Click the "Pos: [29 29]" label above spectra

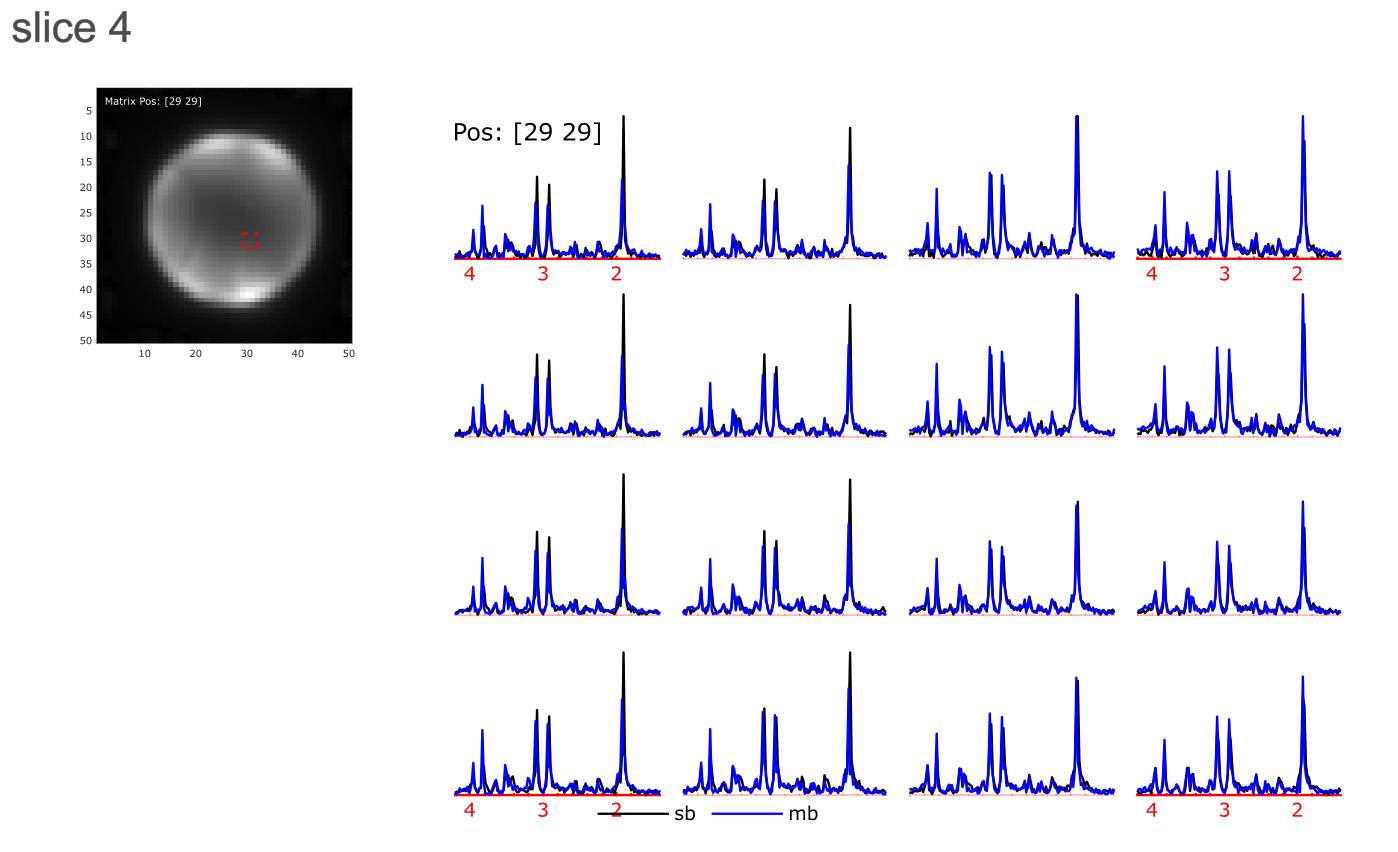527,133
